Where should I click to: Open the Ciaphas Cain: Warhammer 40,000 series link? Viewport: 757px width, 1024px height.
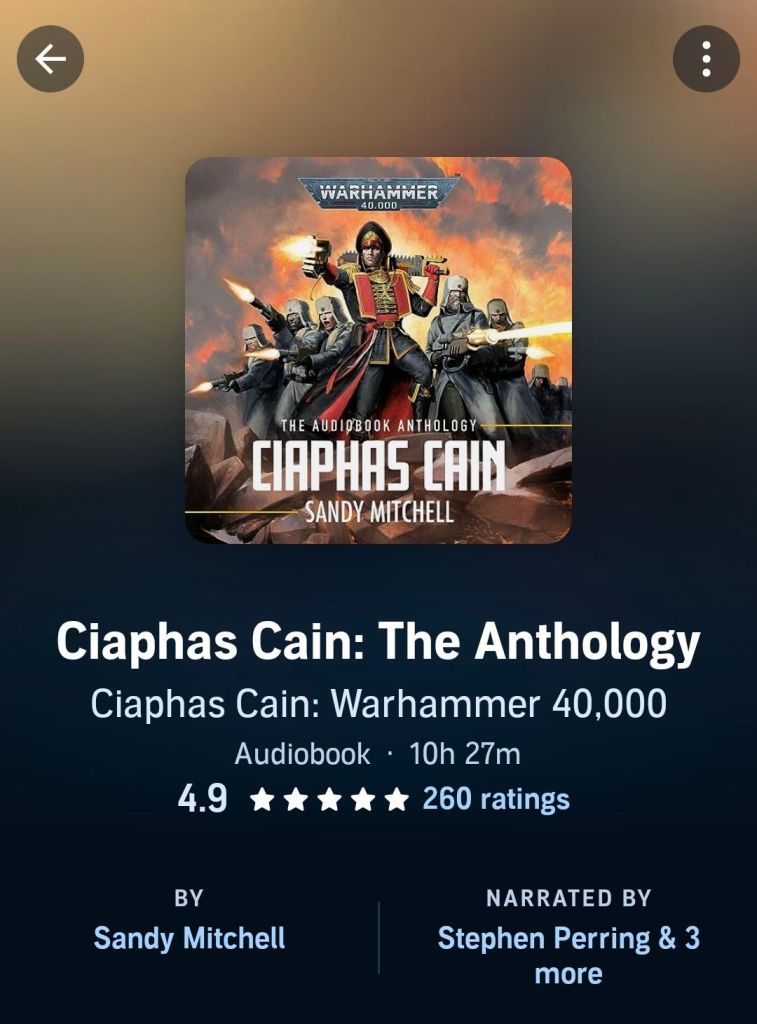click(378, 704)
